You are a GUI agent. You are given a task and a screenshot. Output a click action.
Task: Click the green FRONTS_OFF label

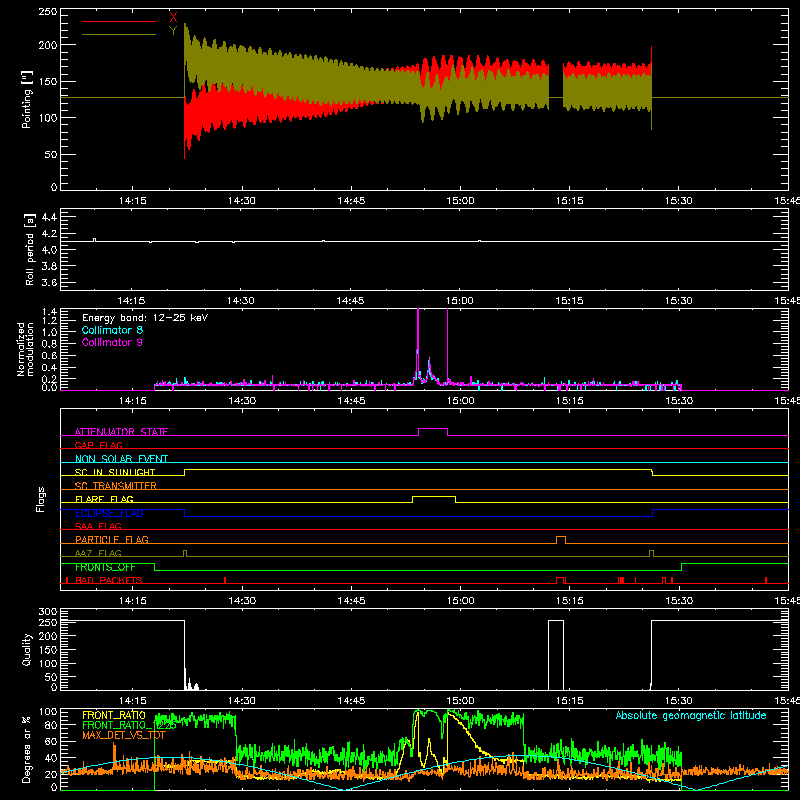click(105, 567)
